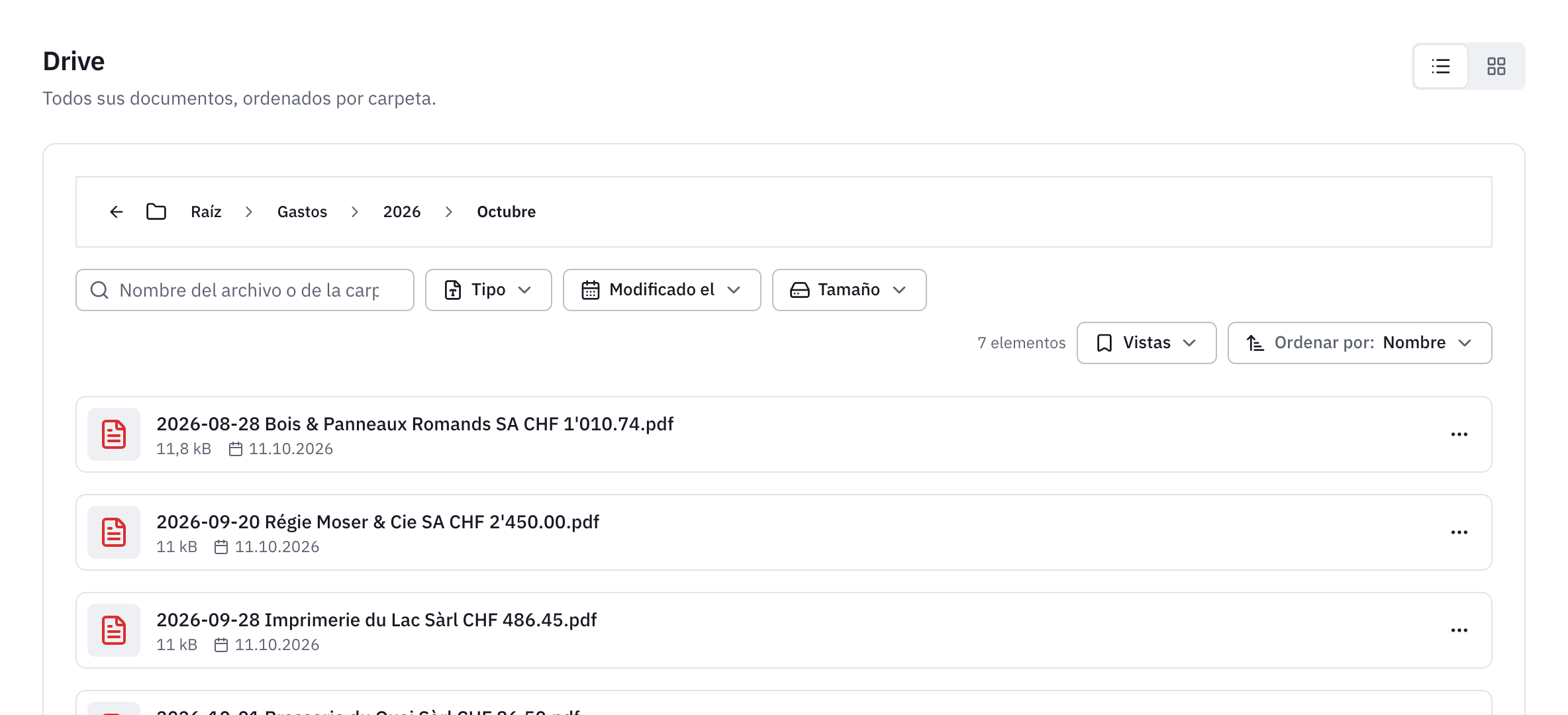Select Octubre in the breadcrumb
This screenshot has width=1568, height=715.
click(507, 212)
